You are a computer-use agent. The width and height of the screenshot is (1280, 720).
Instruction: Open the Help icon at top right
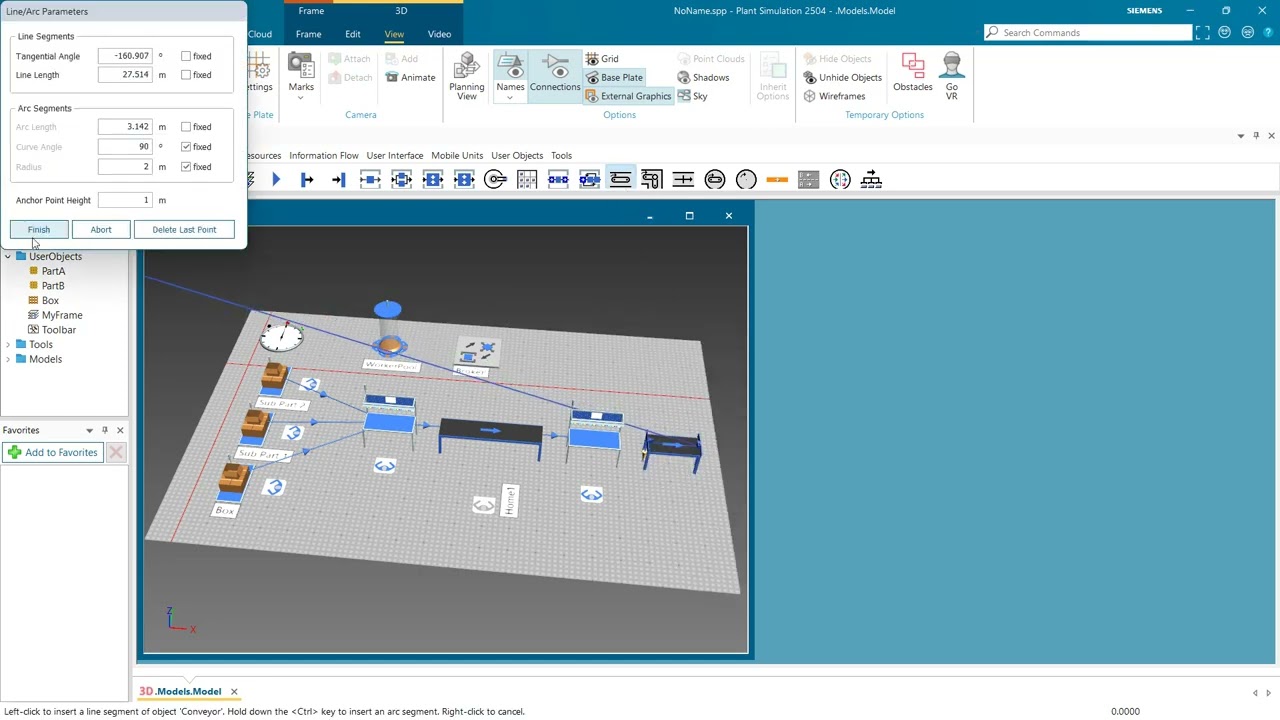(x=1267, y=33)
